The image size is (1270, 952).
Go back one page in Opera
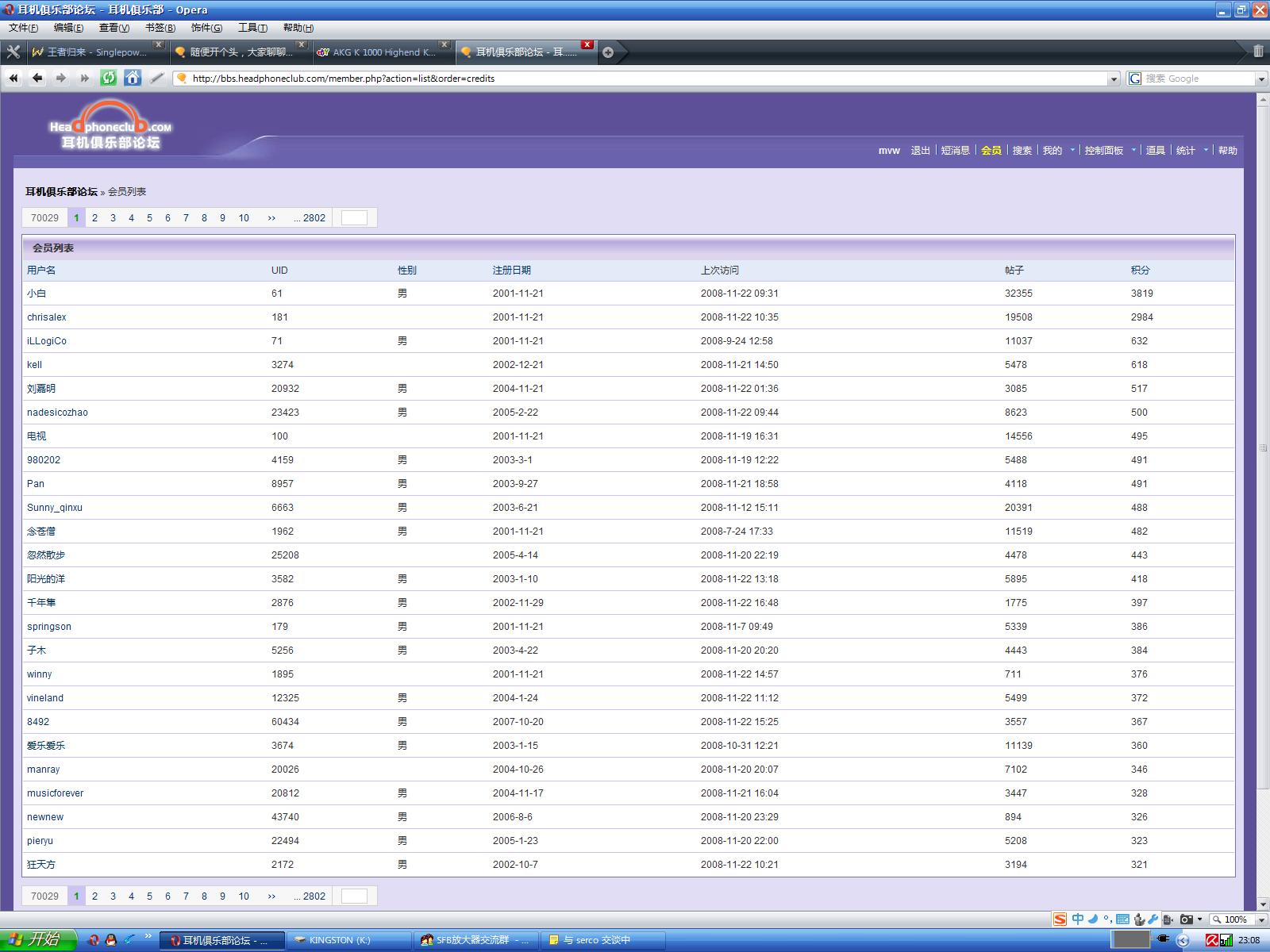37,78
